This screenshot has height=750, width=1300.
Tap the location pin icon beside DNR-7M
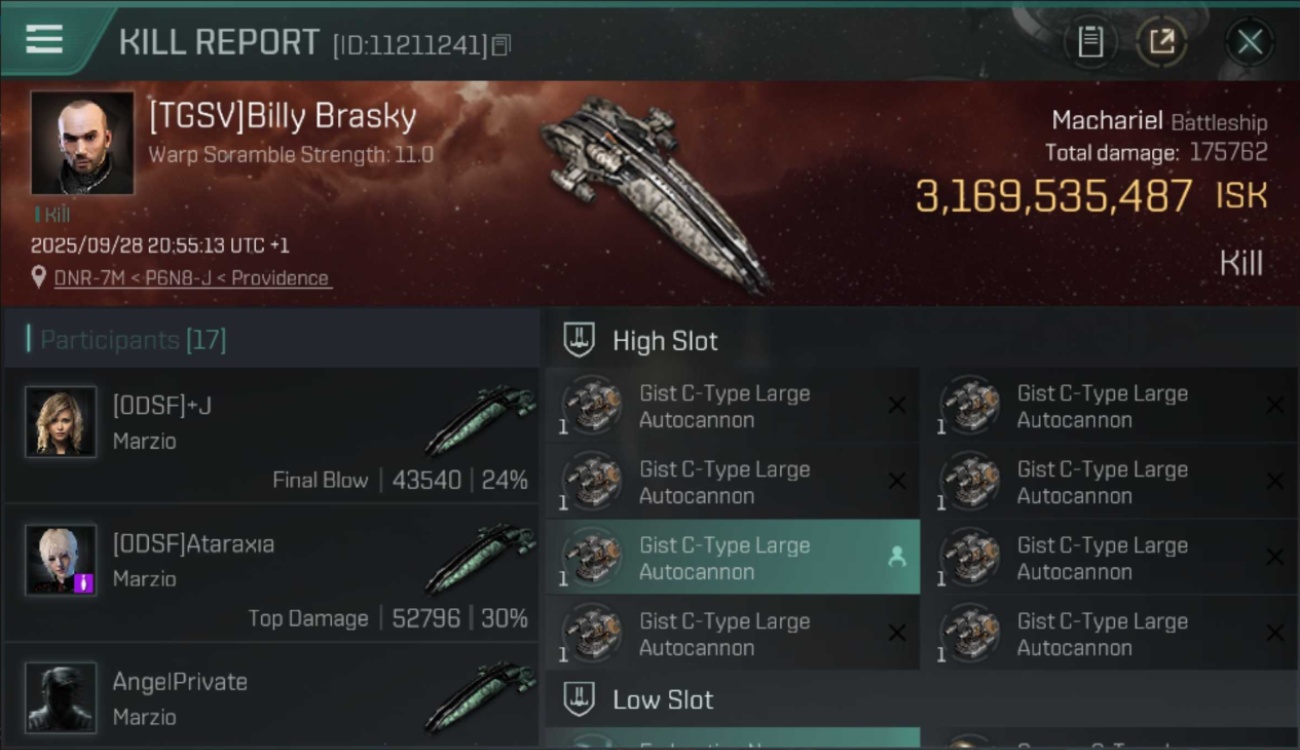coord(39,277)
